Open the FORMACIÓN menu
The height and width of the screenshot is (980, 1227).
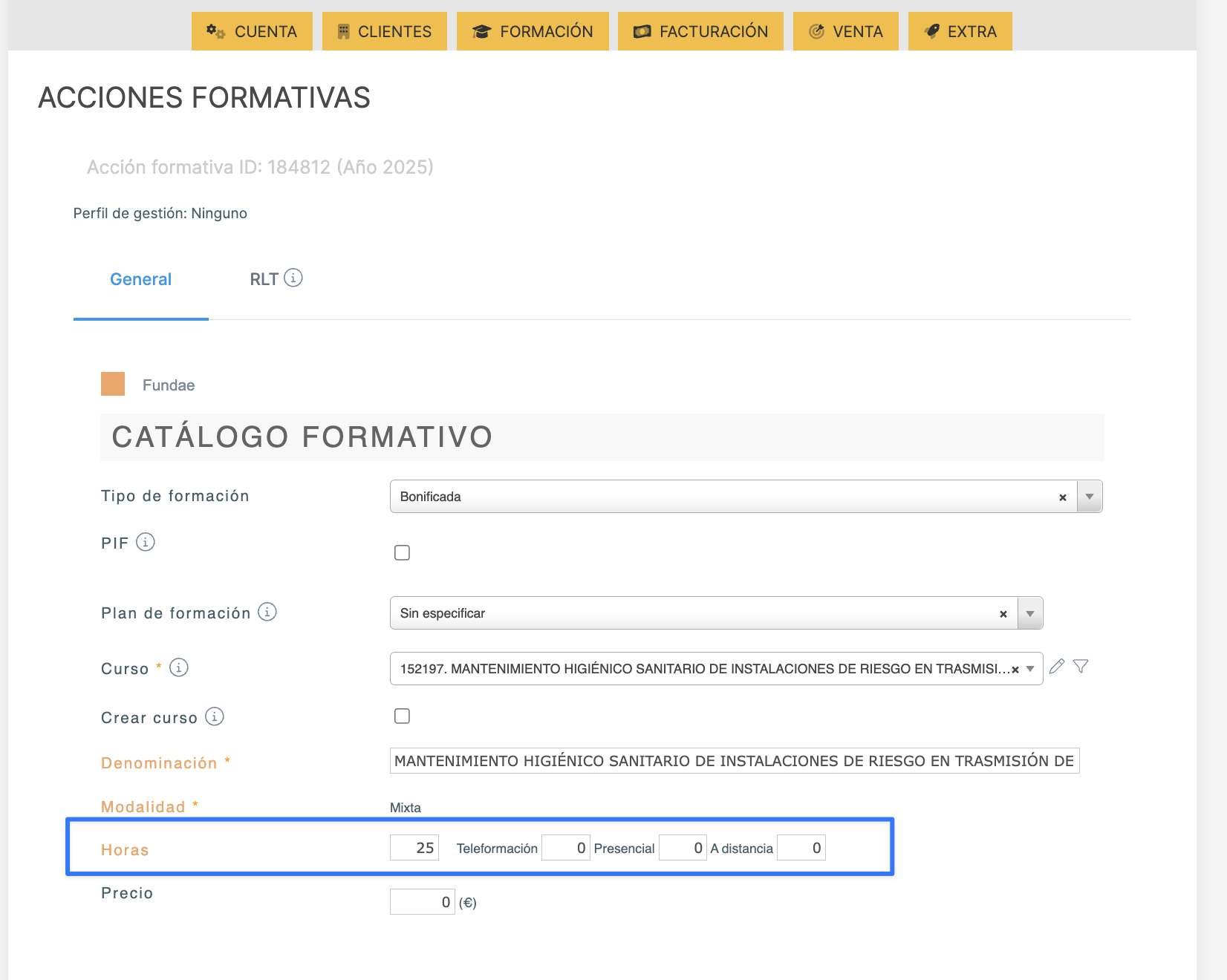point(533,31)
